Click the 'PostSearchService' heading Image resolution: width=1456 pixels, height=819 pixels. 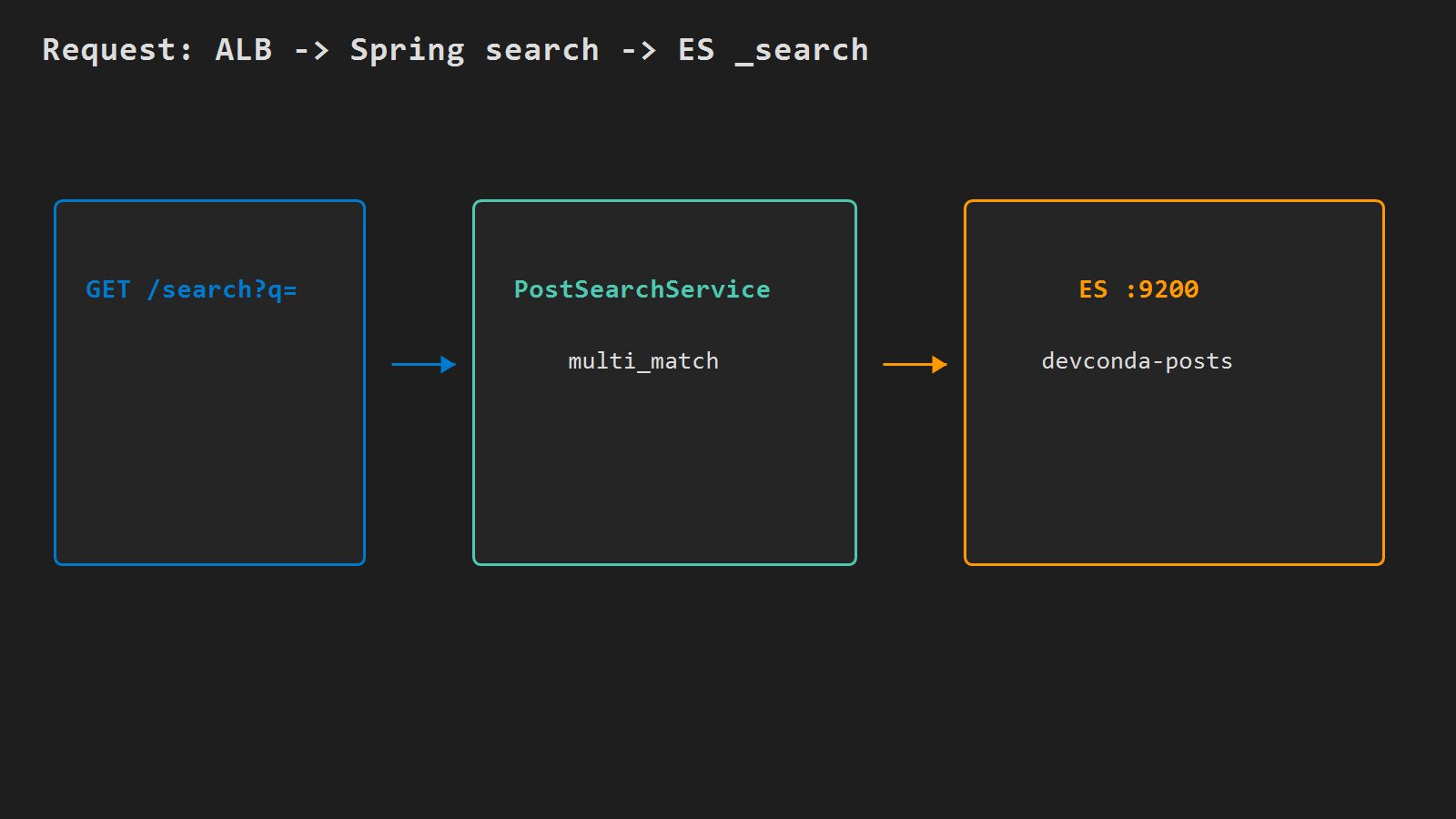[642, 289]
